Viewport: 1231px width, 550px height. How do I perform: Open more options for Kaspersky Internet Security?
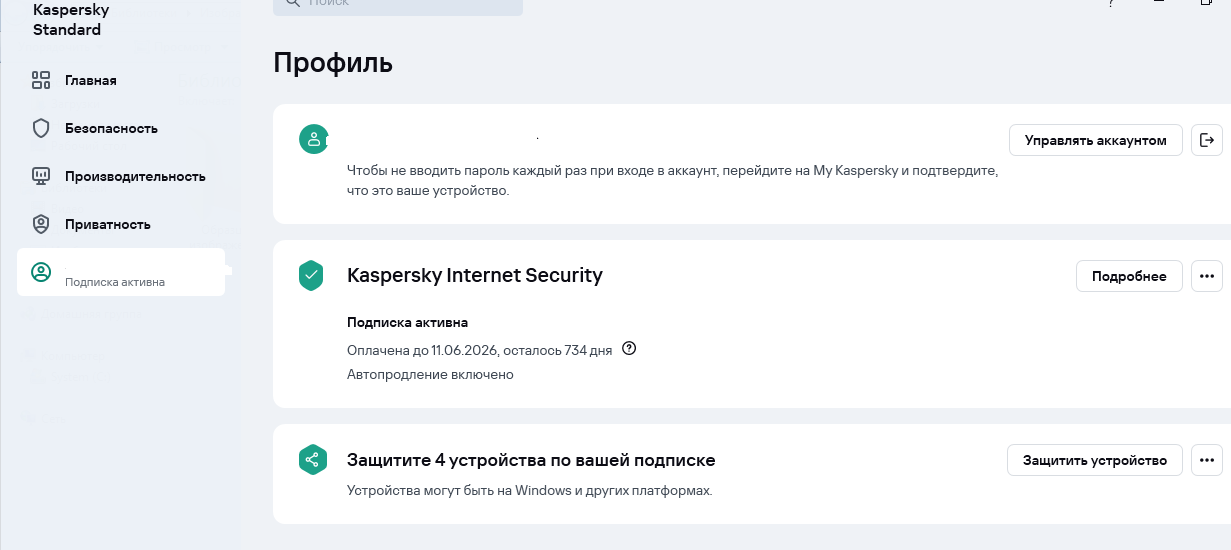point(1207,276)
